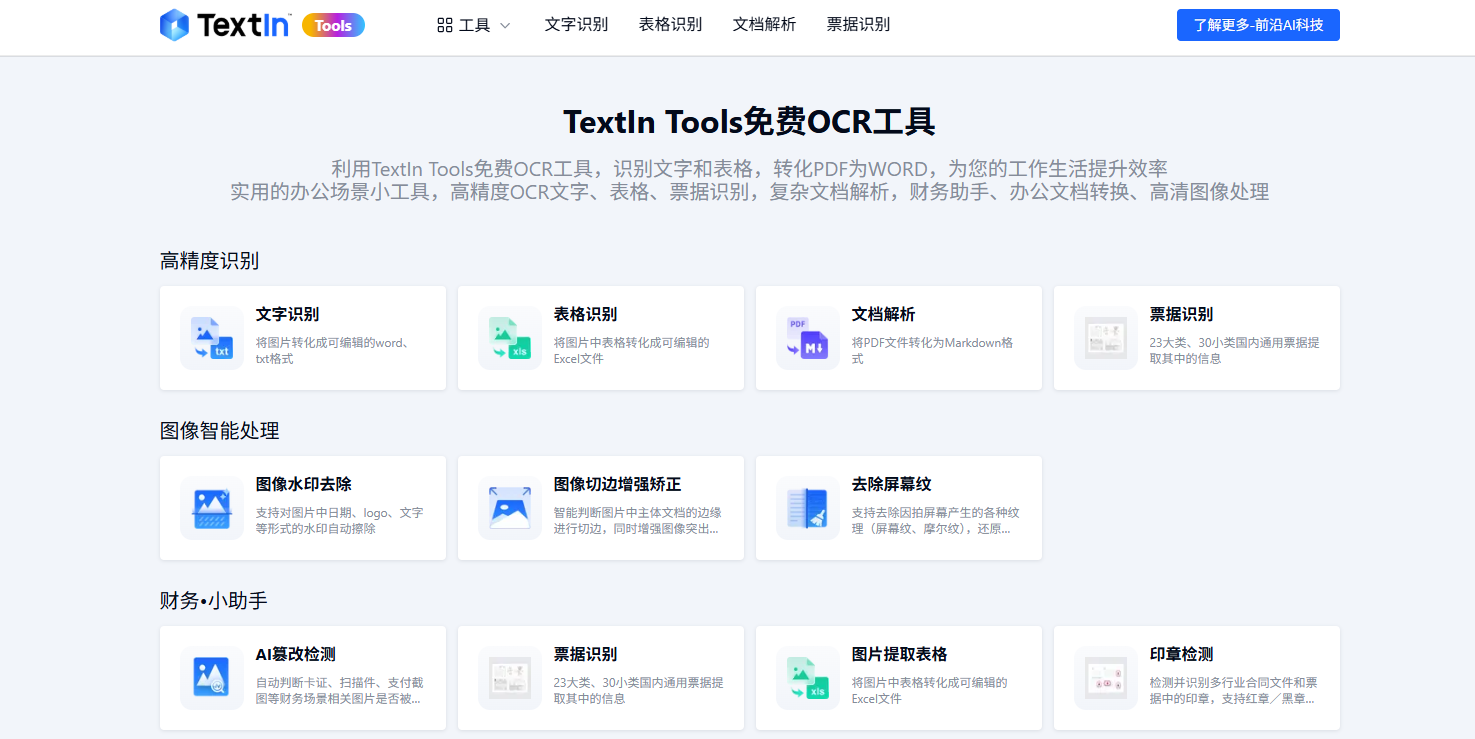Image resolution: width=1475 pixels, height=739 pixels.
Task: Click description starting 支持对图片中日期、logo
Action: (340, 520)
